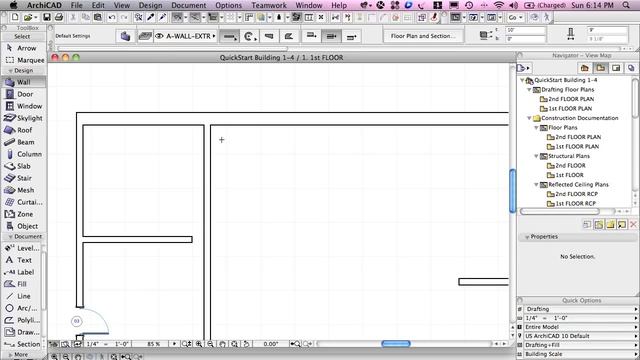Select the Line tool
Viewport: 640px width, 360px height.
21,296
